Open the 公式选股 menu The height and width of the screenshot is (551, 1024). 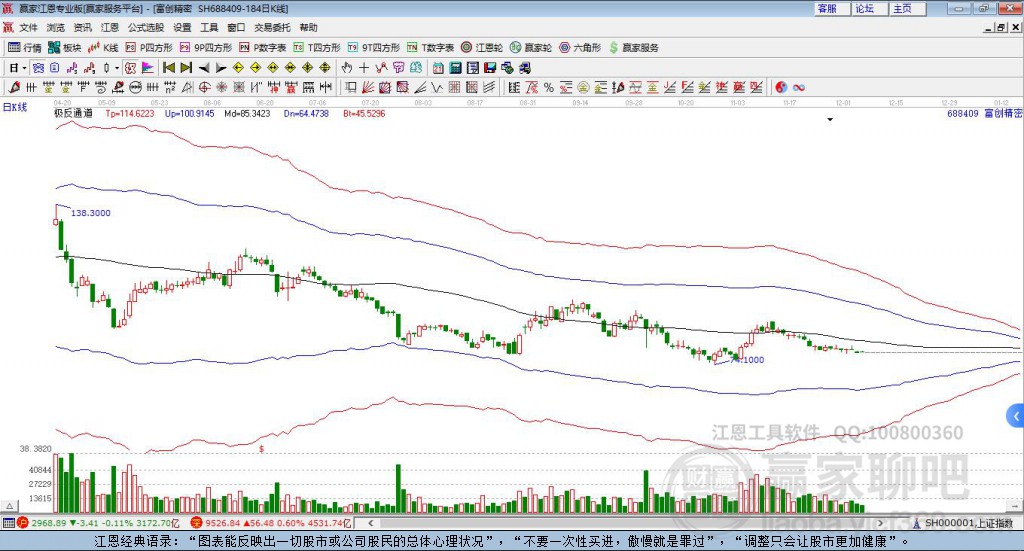pyautogui.click(x=146, y=27)
